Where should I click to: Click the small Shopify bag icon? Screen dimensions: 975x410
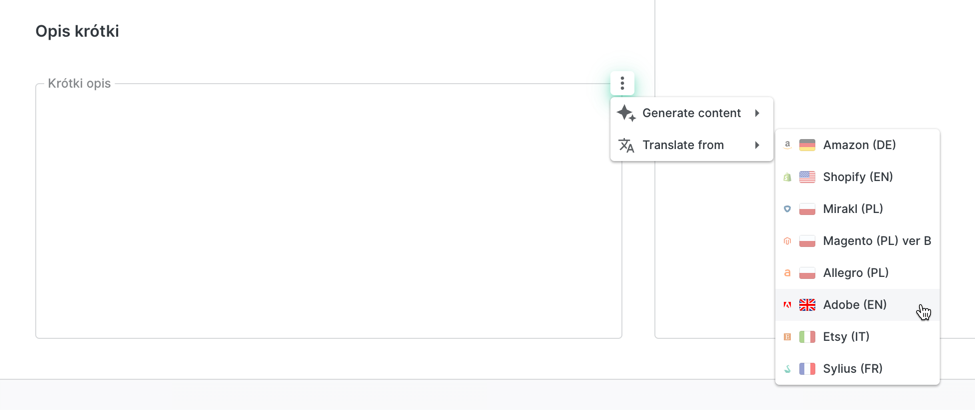[787, 177]
